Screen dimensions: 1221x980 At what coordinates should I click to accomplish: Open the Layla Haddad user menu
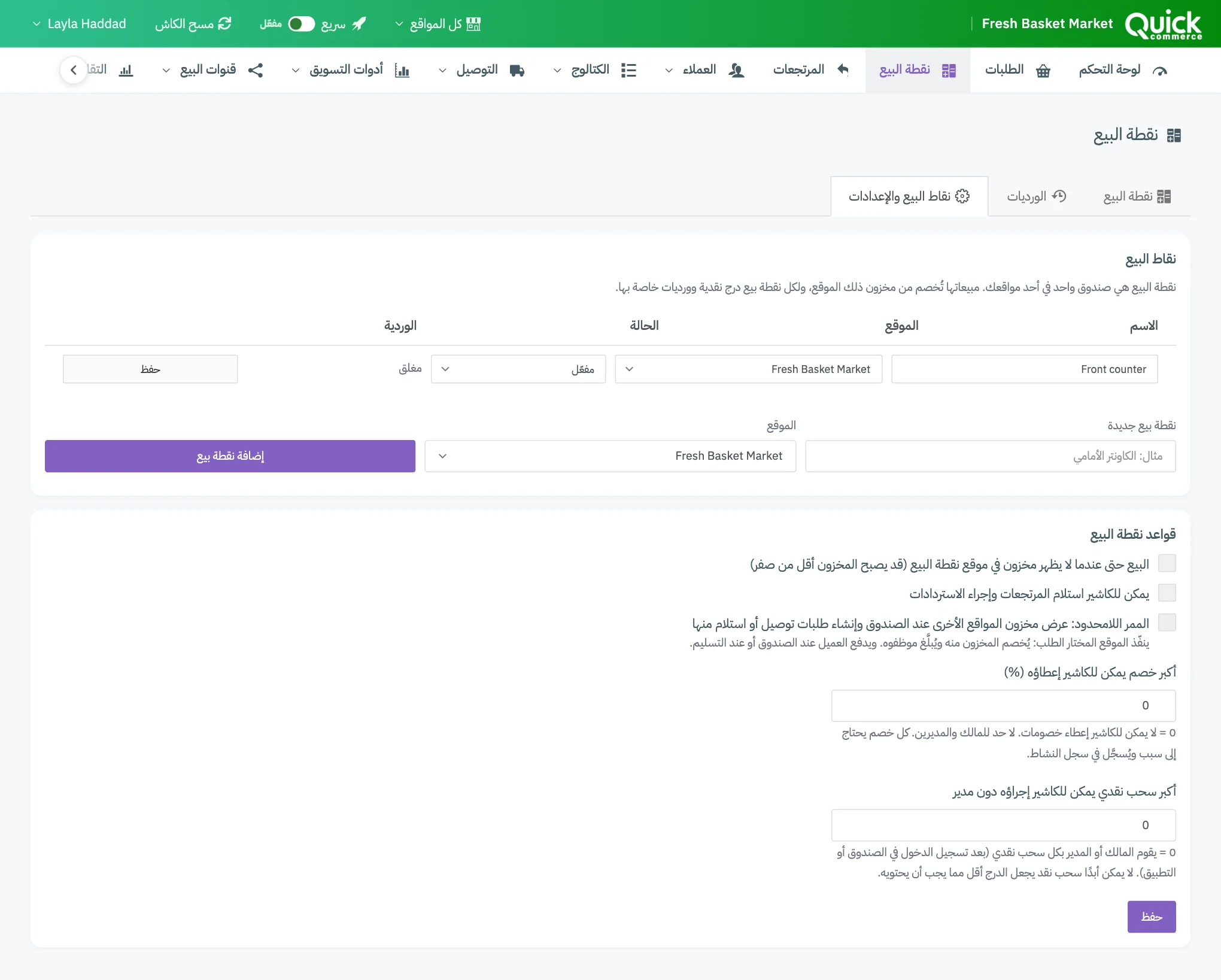79,24
